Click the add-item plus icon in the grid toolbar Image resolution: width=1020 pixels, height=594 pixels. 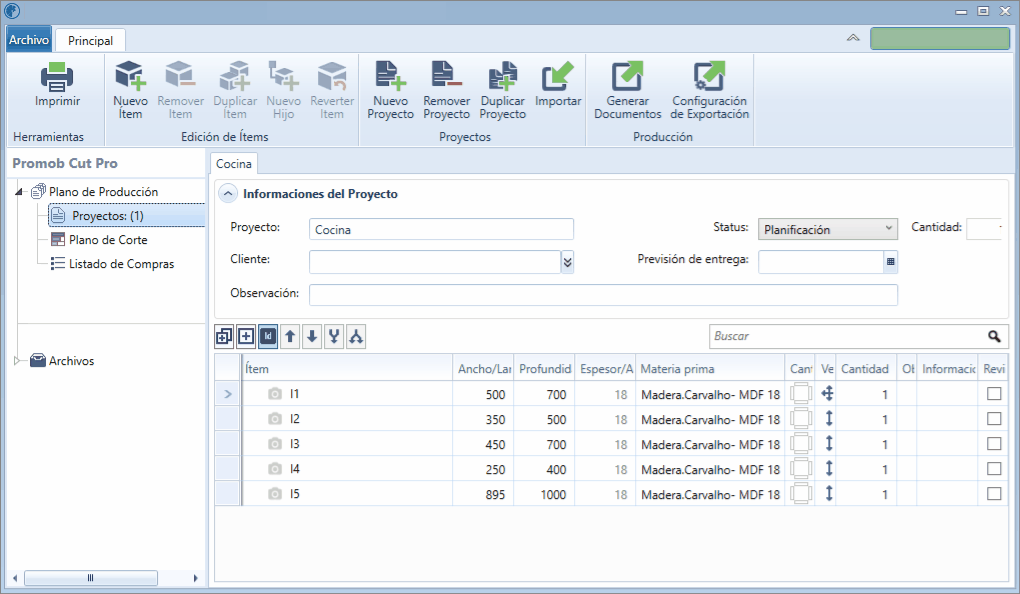coord(246,336)
